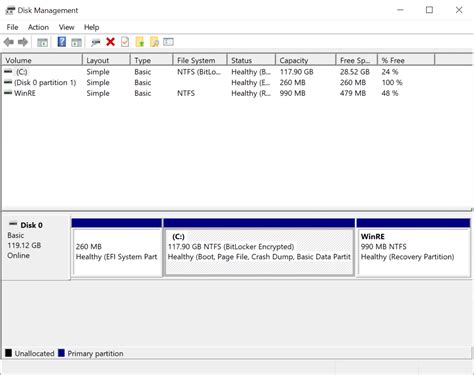Click the Back arrow toolbar icon
Image resolution: width=474 pixels, height=375 pixels.
click(x=9, y=42)
